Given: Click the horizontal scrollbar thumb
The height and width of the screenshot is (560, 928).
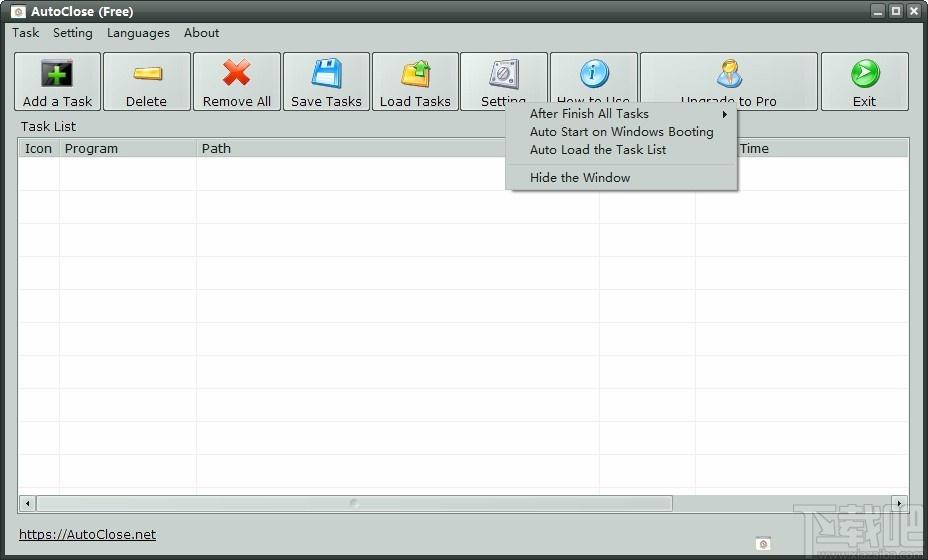Looking at the screenshot, I should [x=355, y=503].
